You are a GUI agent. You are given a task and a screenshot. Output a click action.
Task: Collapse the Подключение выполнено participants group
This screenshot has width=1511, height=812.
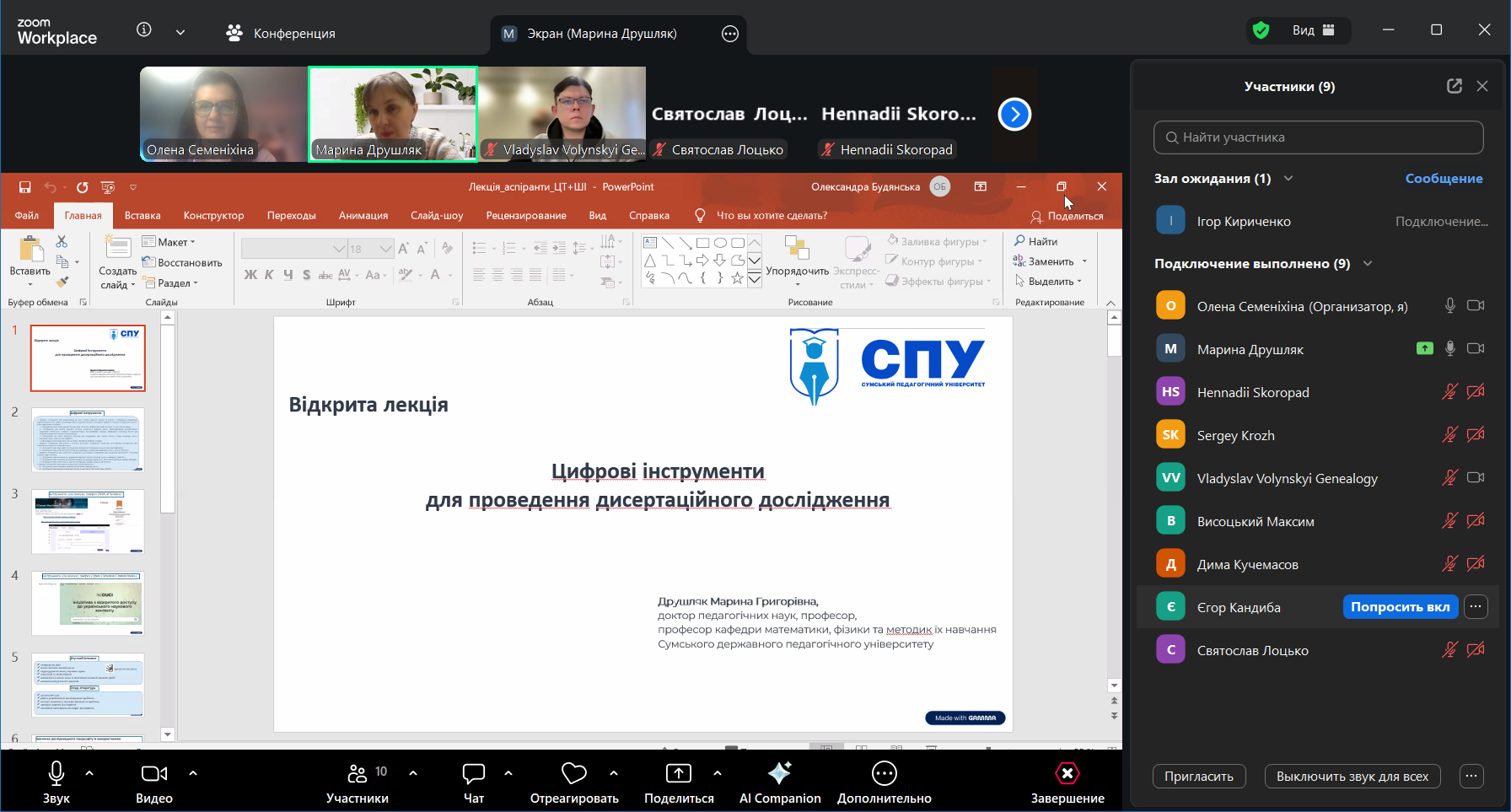tap(1368, 263)
